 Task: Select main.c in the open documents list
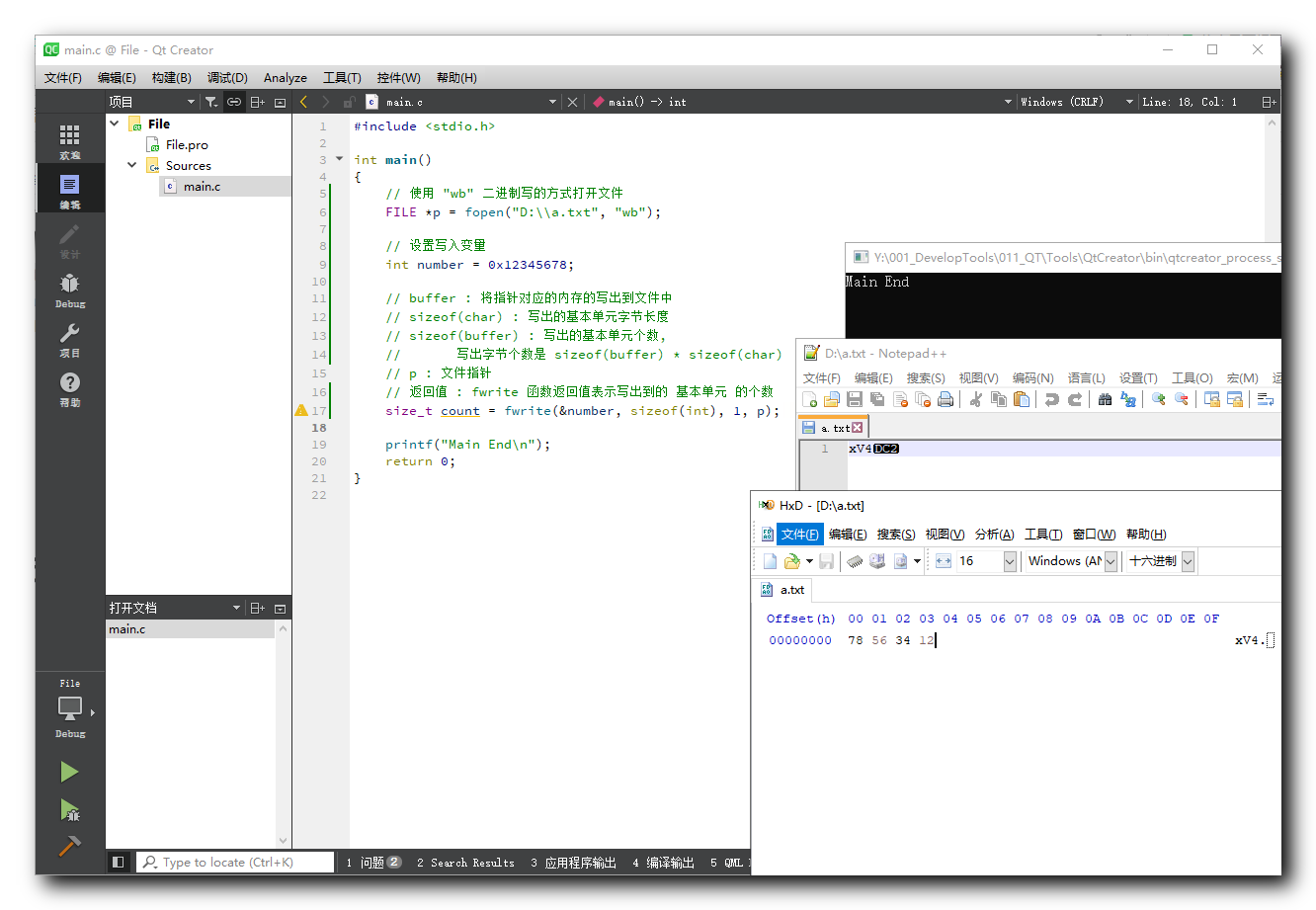(191, 629)
